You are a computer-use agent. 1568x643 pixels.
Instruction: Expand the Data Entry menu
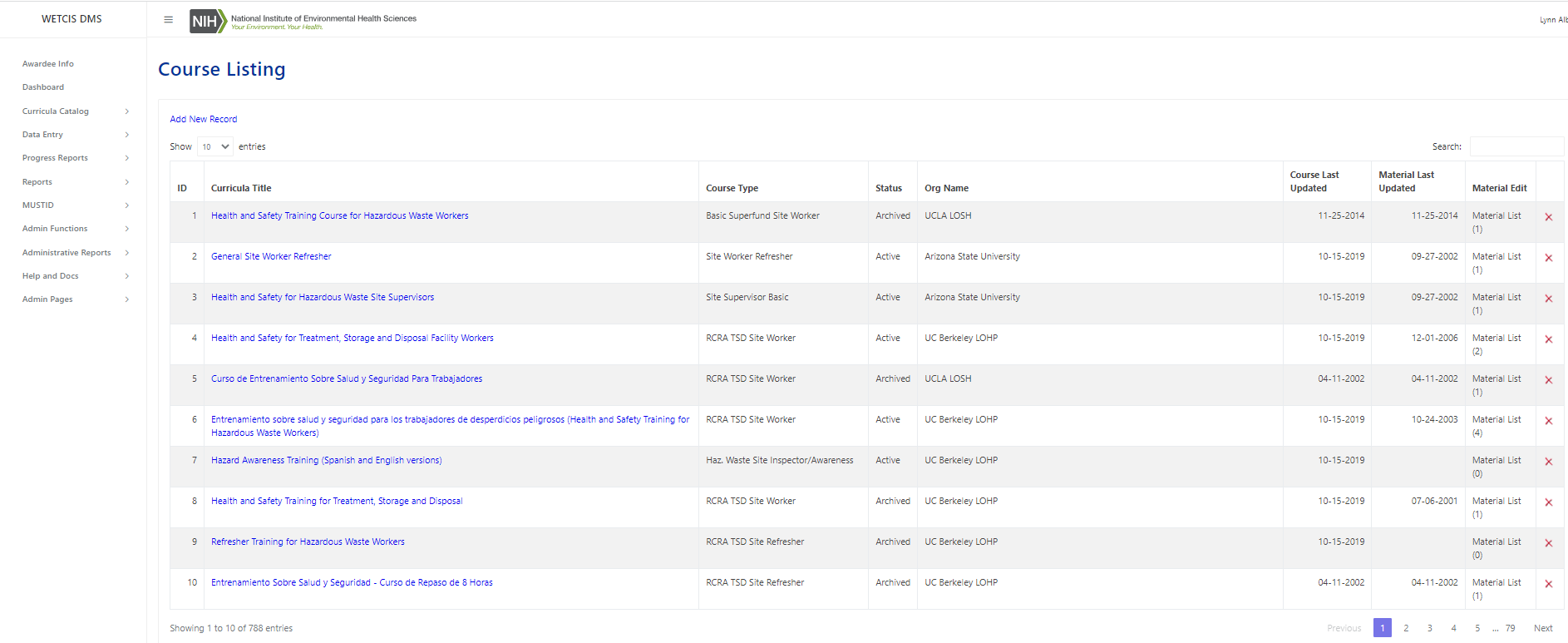[x=75, y=134]
